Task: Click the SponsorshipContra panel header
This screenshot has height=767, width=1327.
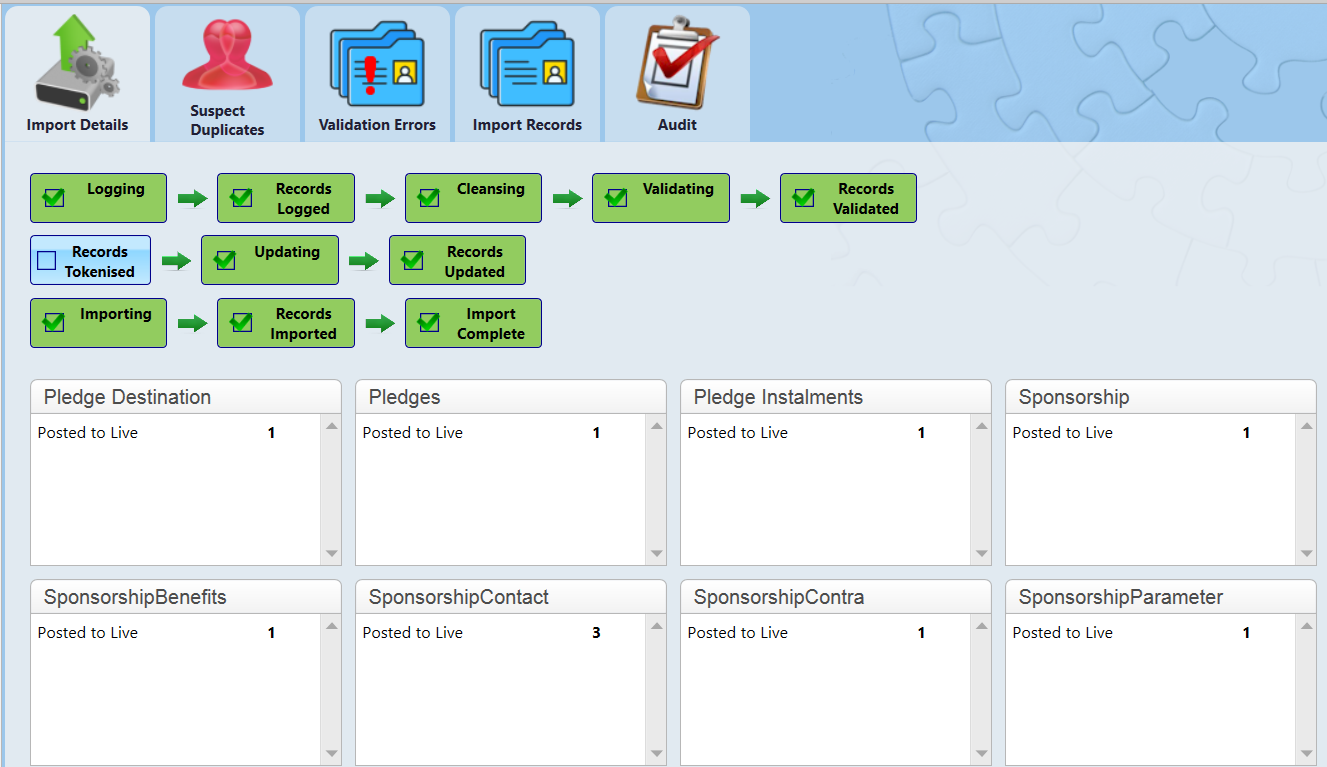Action: [836, 597]
